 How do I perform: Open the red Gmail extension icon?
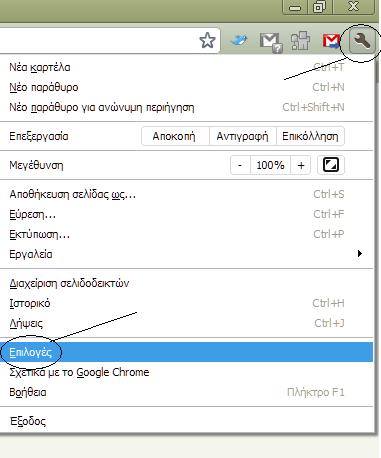click(331, 41)
